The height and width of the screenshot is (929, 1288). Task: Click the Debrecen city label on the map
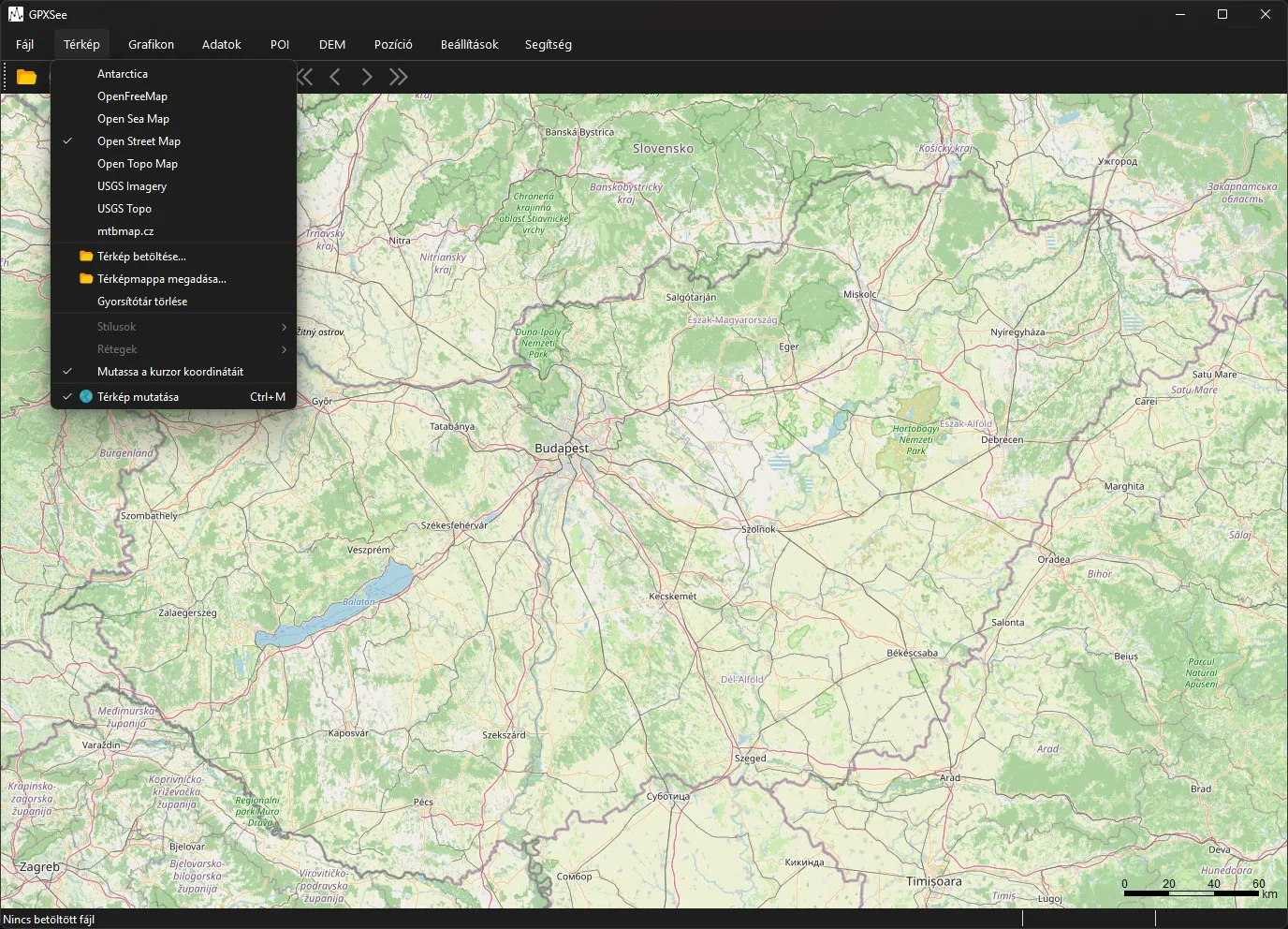click(x=1003, y=439)
